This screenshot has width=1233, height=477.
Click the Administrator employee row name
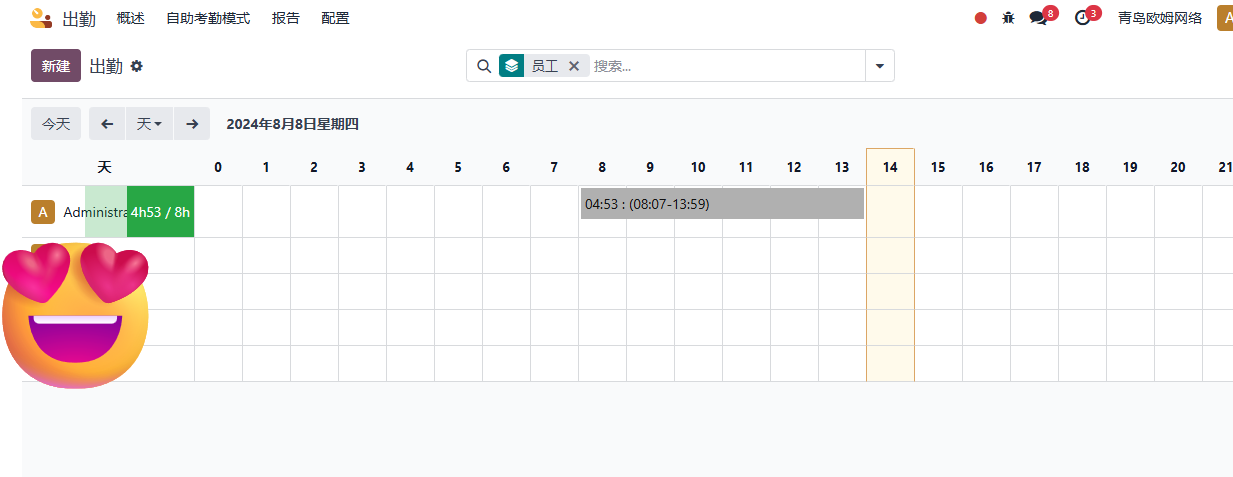pyautogui.click(x=94, y=212)
